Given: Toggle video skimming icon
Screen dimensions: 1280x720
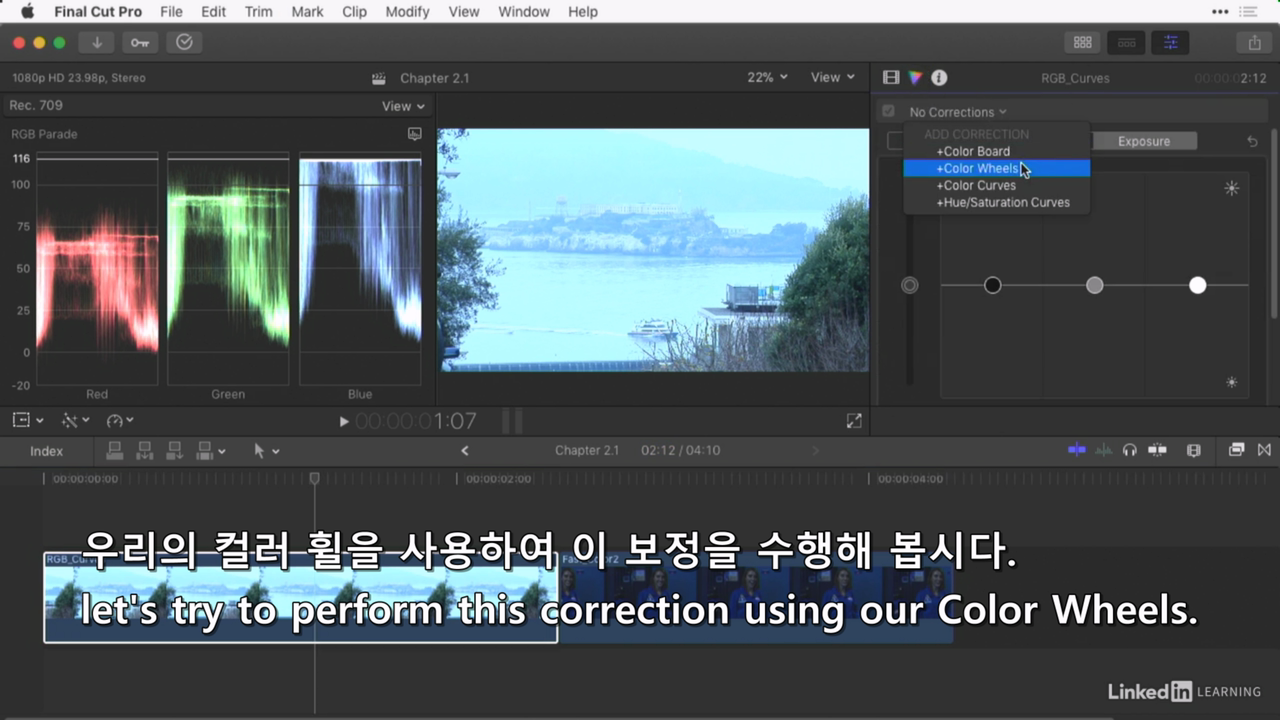Looking at the screenshot, I should point(1077,450).
